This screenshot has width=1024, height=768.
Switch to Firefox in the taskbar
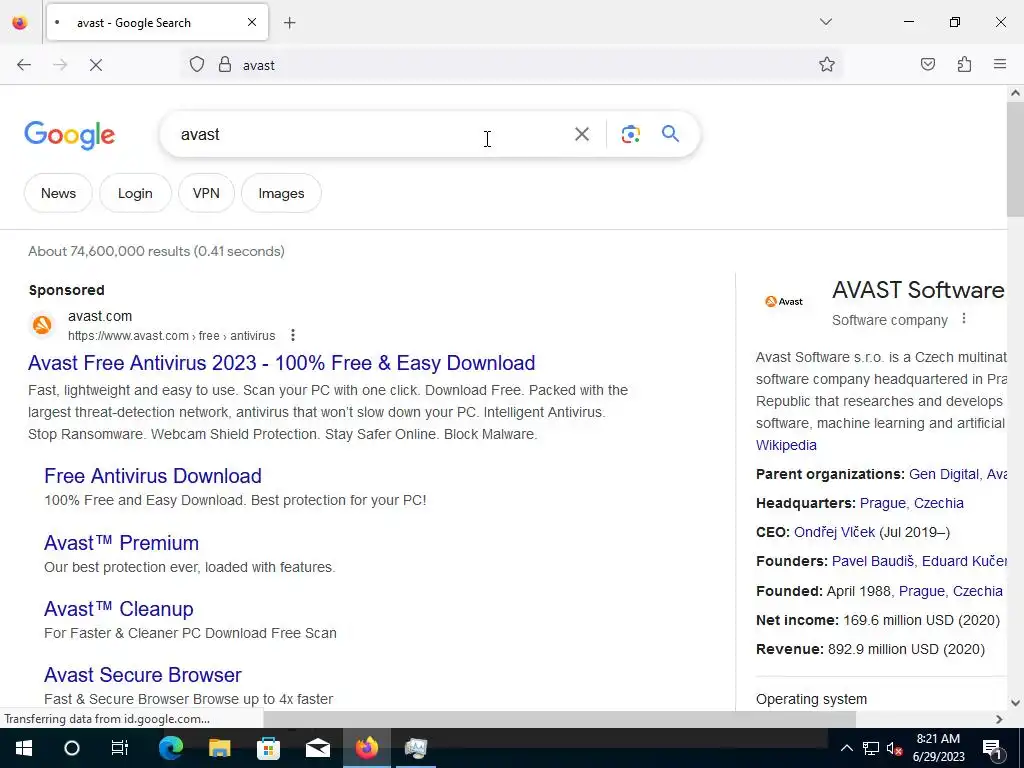pyautogui.click(x=366, y=748)
